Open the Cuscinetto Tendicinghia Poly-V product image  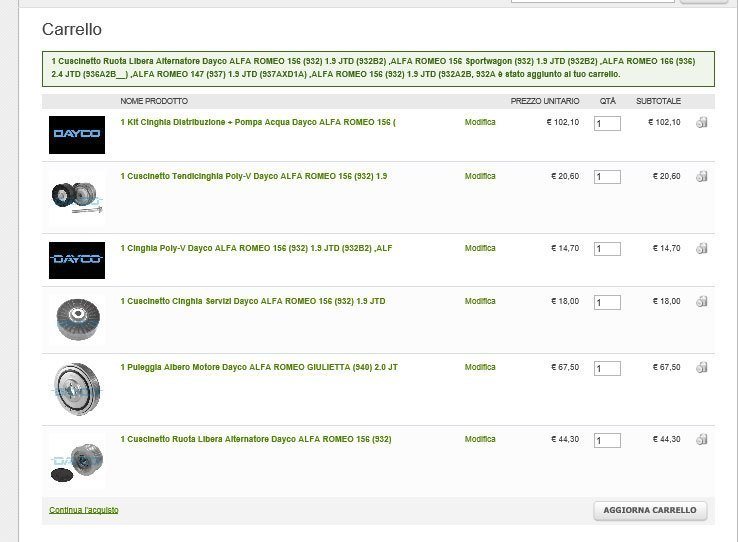77,198
